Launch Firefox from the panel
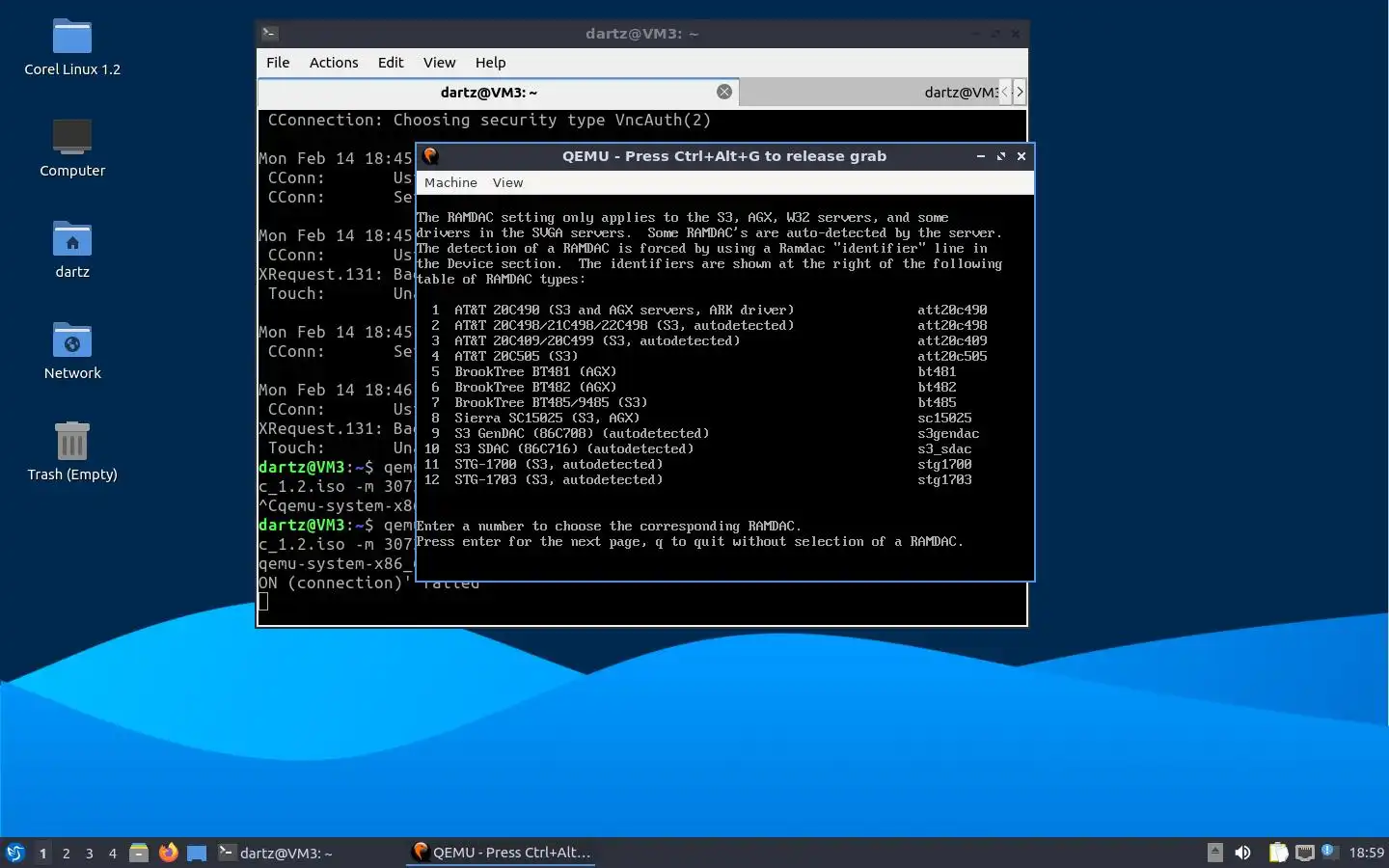Image resolution: width=1389 pixels, height=868 pixels. pyautogui.click(x=168, y=853)
